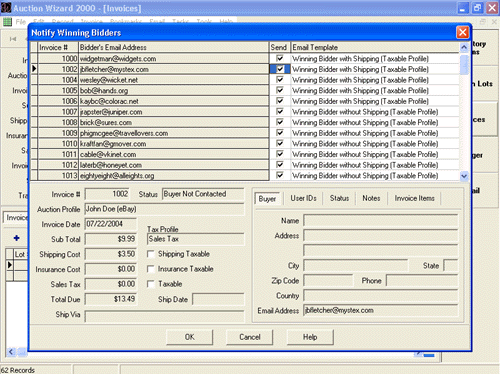Click the Total Due value $13.49
Viewport: 500px width, 374px height.
click(111, 299)
